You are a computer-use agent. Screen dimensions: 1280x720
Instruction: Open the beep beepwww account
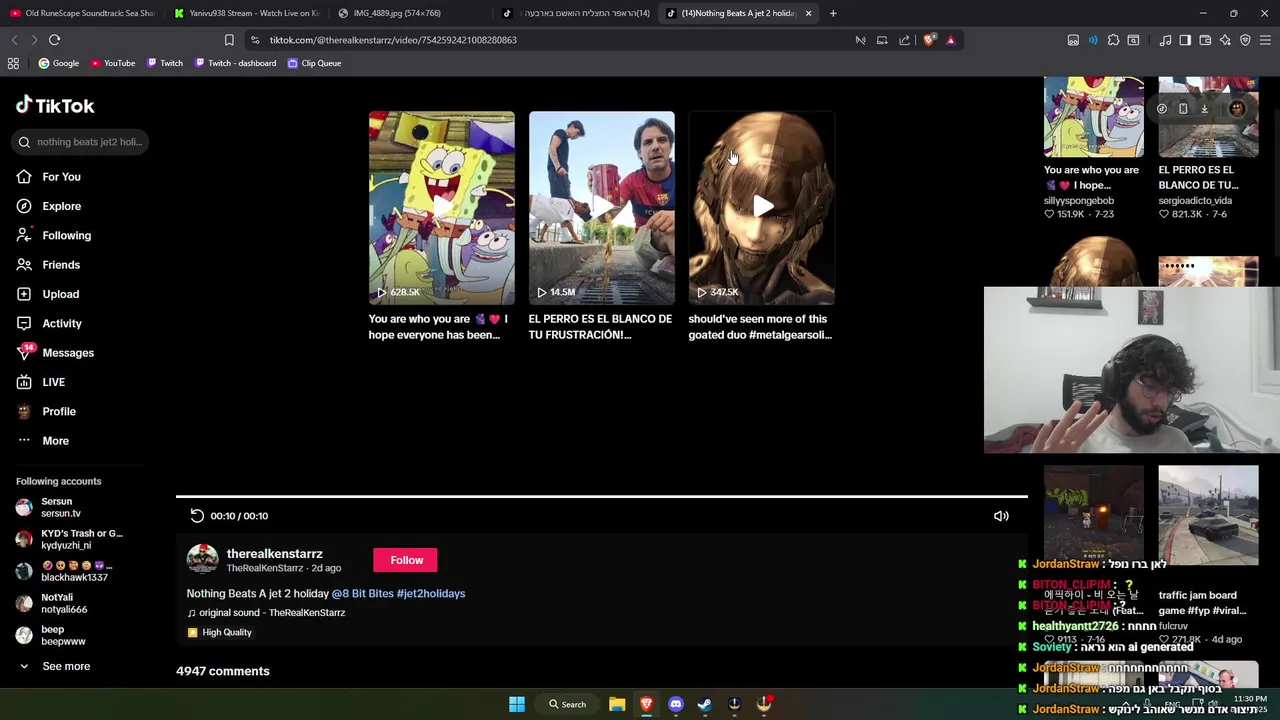point(51,636)
